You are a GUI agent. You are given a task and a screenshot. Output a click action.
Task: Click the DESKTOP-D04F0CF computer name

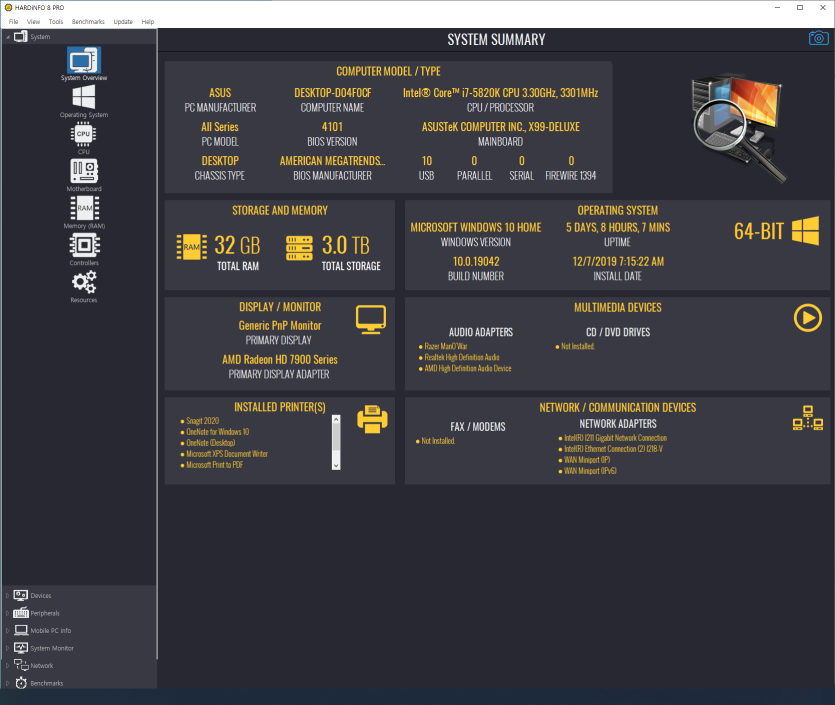point(333,93)
